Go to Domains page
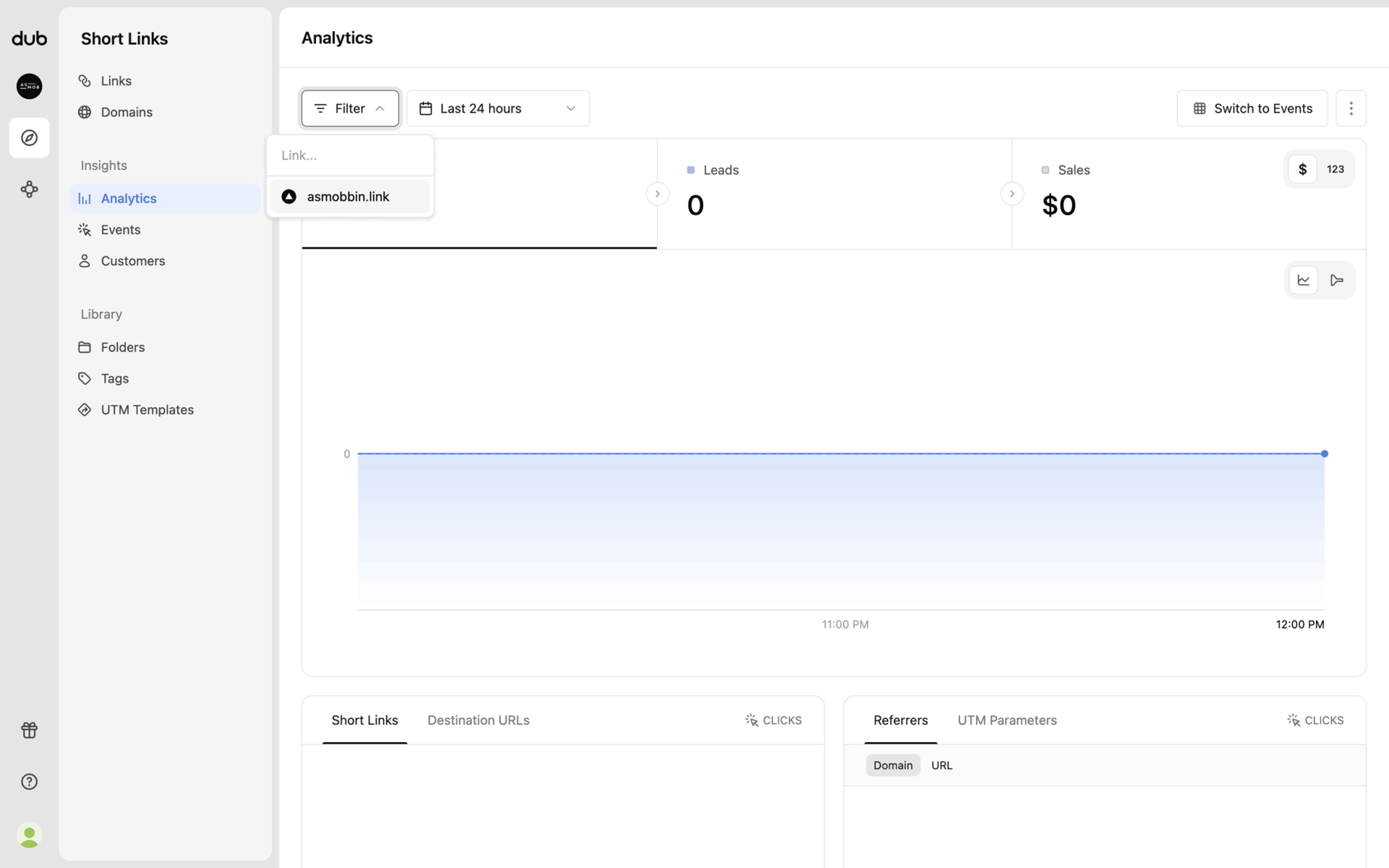 (x=165, y=112)
